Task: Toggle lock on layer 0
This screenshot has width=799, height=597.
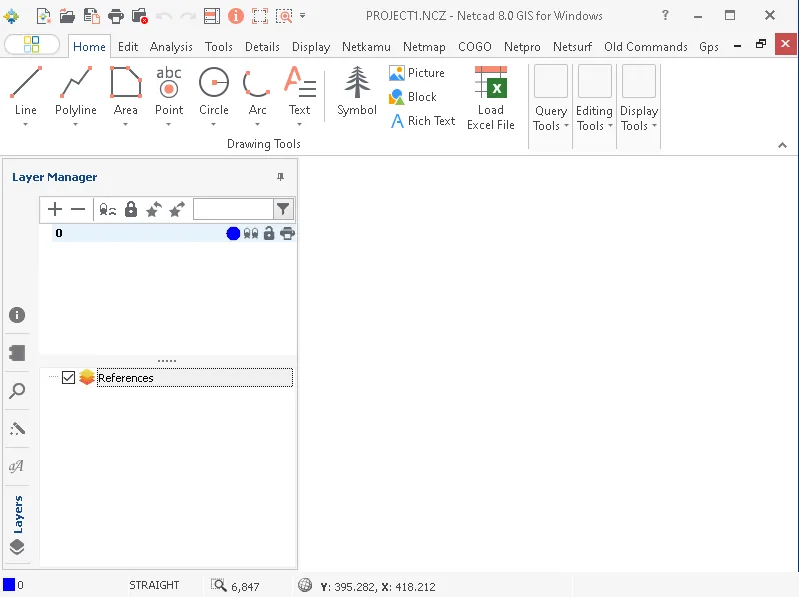Action: click(x=269, y=233)
